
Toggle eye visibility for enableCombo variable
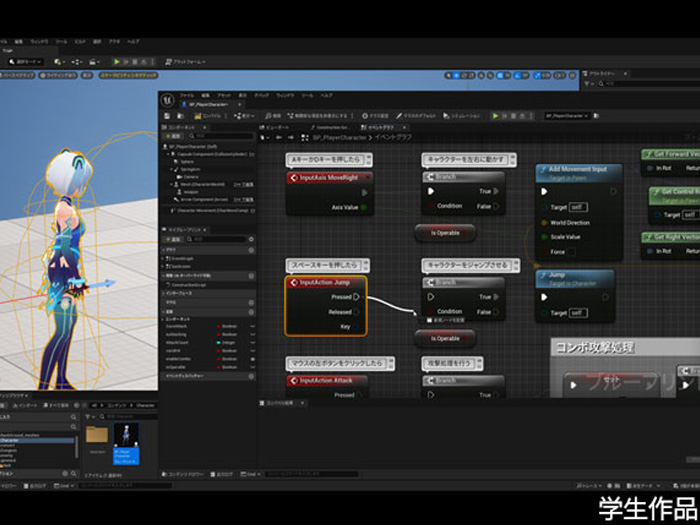[x=253, y=359]
